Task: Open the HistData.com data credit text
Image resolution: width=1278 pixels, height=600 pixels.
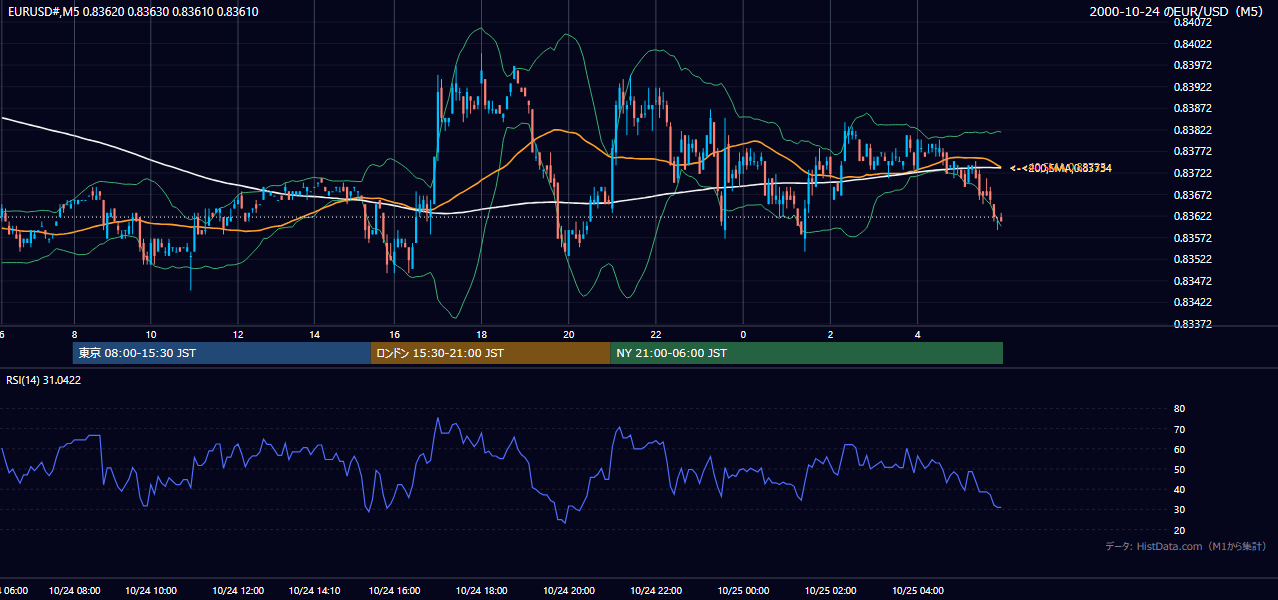Action: [1186, 547]
